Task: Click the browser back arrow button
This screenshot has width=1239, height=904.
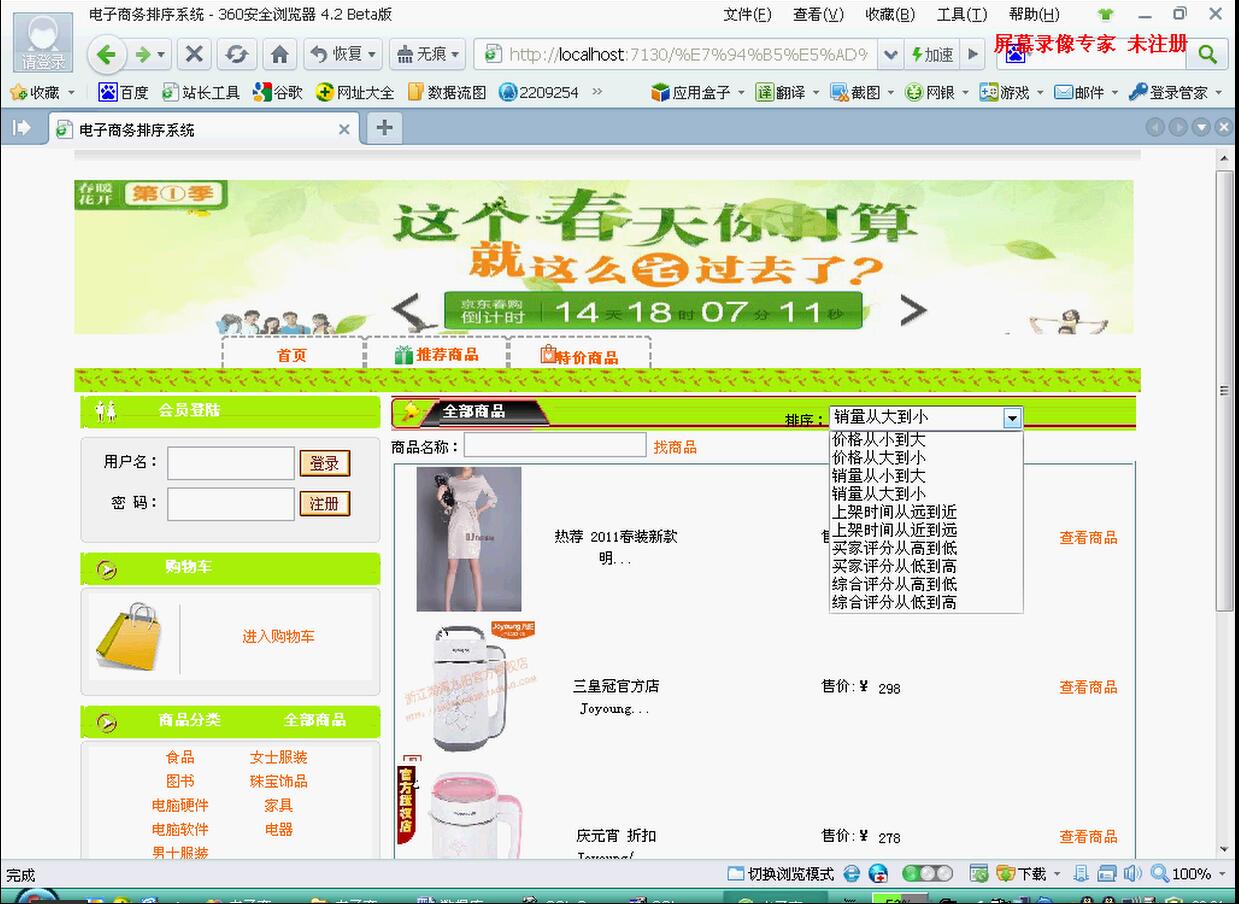Action: point(107,54)
